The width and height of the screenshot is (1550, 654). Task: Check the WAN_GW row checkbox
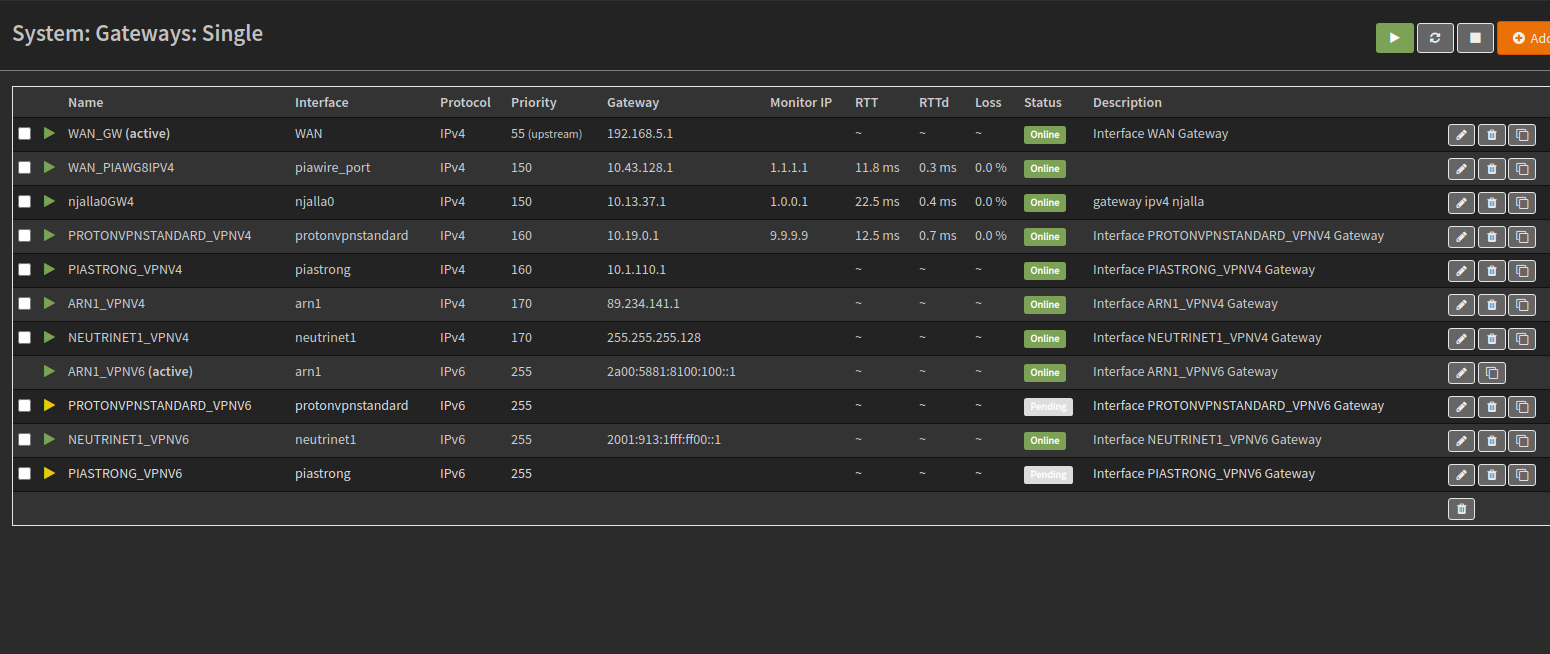click(x=25, y=134)
